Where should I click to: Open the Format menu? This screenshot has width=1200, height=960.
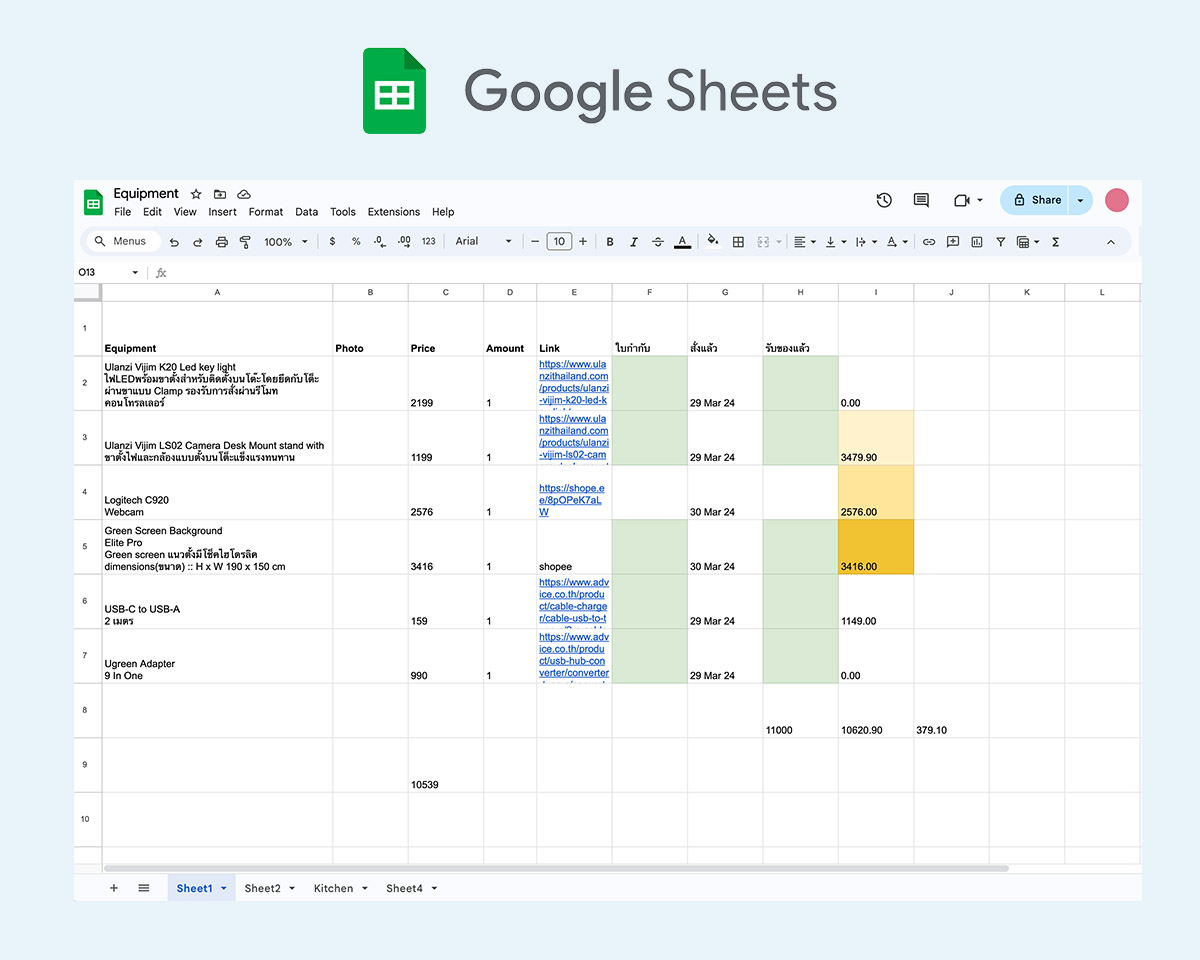pos(266,211)
